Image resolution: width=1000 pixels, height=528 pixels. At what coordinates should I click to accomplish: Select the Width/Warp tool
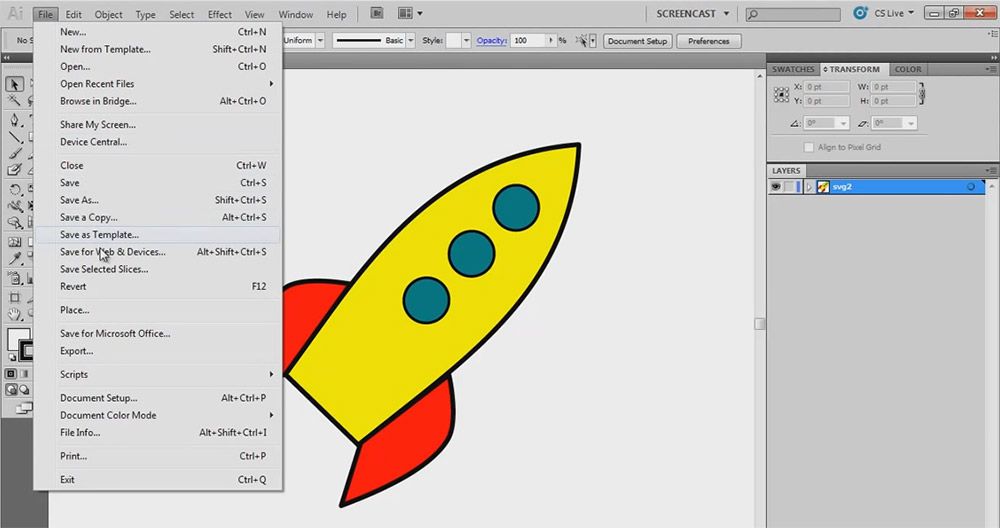15,206
